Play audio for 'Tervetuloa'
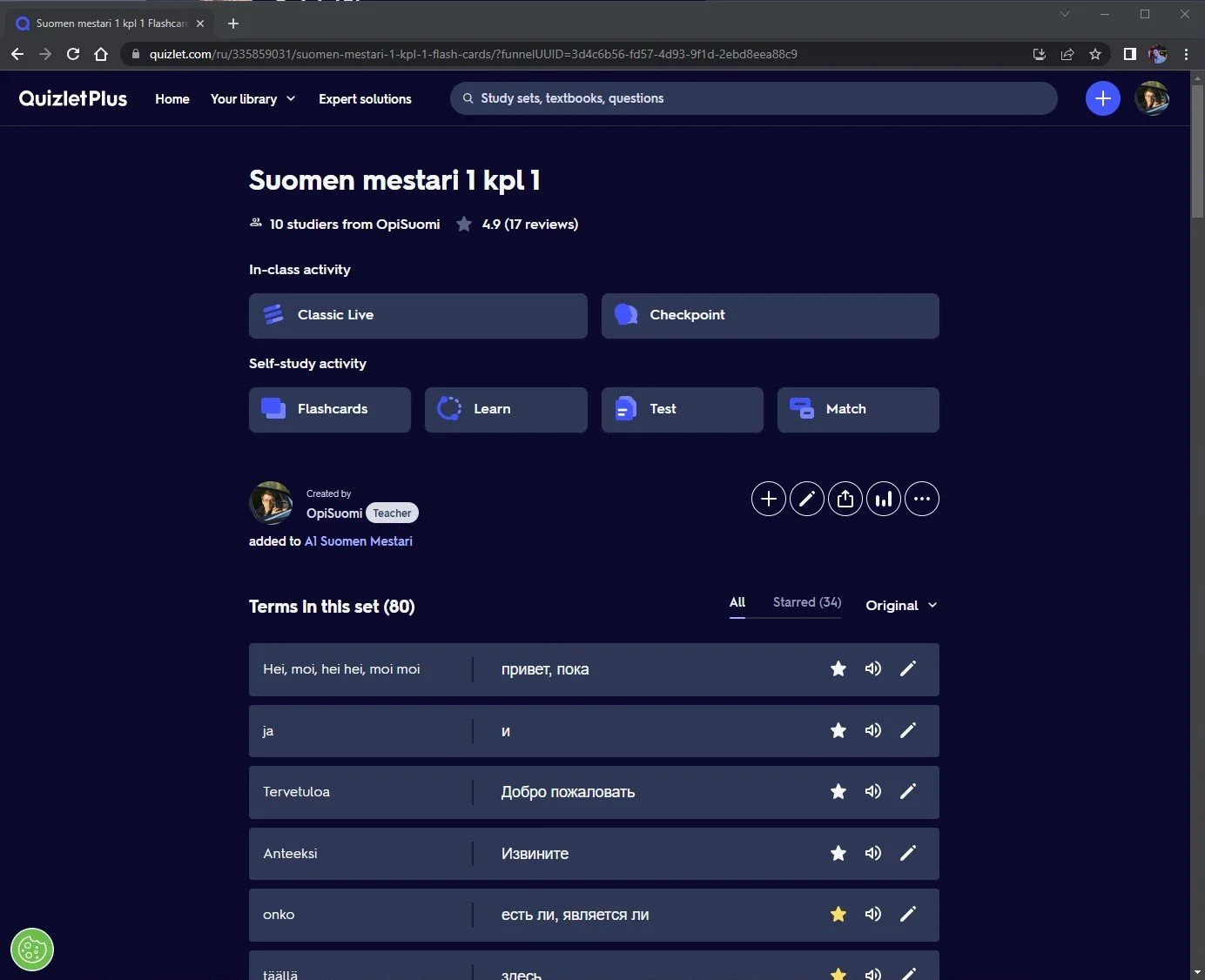The width and height of the screenshot is (1205, 980). tap(872, 791)
